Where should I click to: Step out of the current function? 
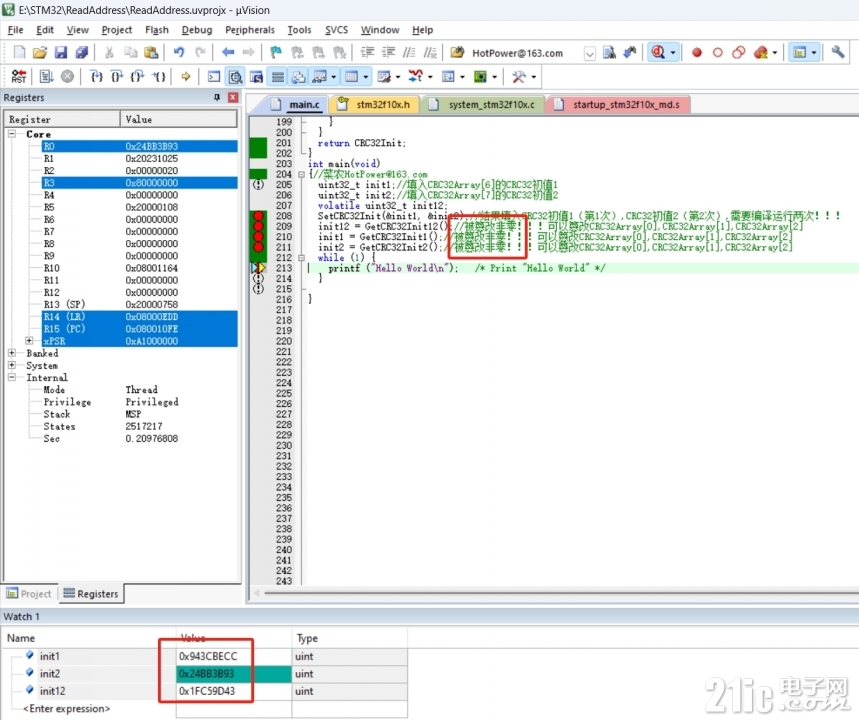coord(138,77)
